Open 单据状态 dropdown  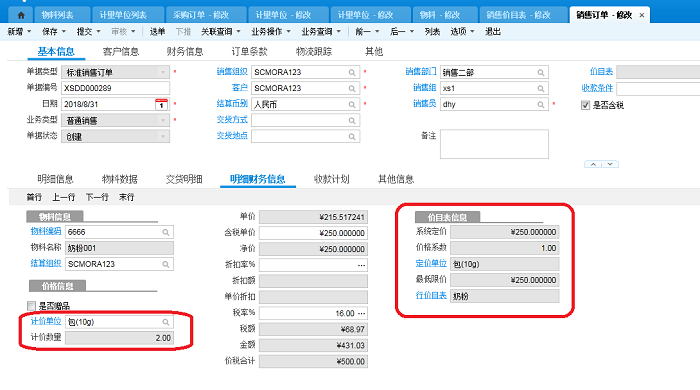pyautogui.click(x=163, y=136)
